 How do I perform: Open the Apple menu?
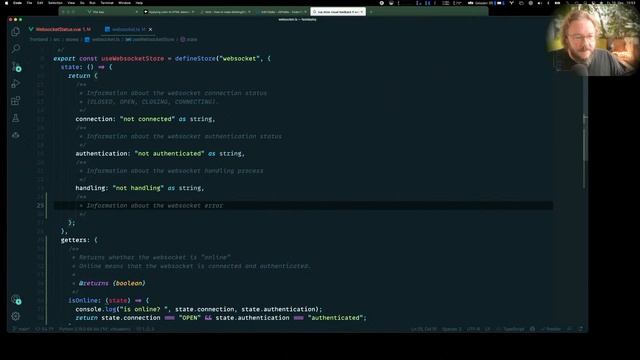(6, 3)
